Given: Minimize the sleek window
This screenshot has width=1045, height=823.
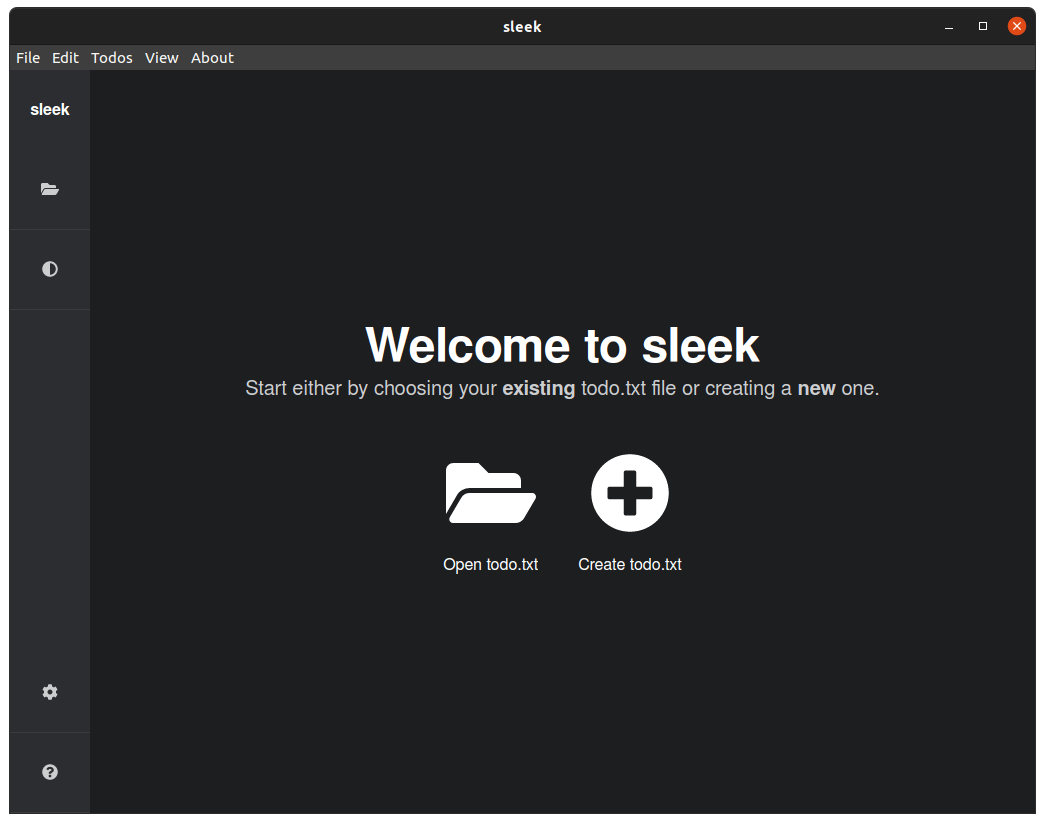Looking at the screenshot, I should coord(948,26).
